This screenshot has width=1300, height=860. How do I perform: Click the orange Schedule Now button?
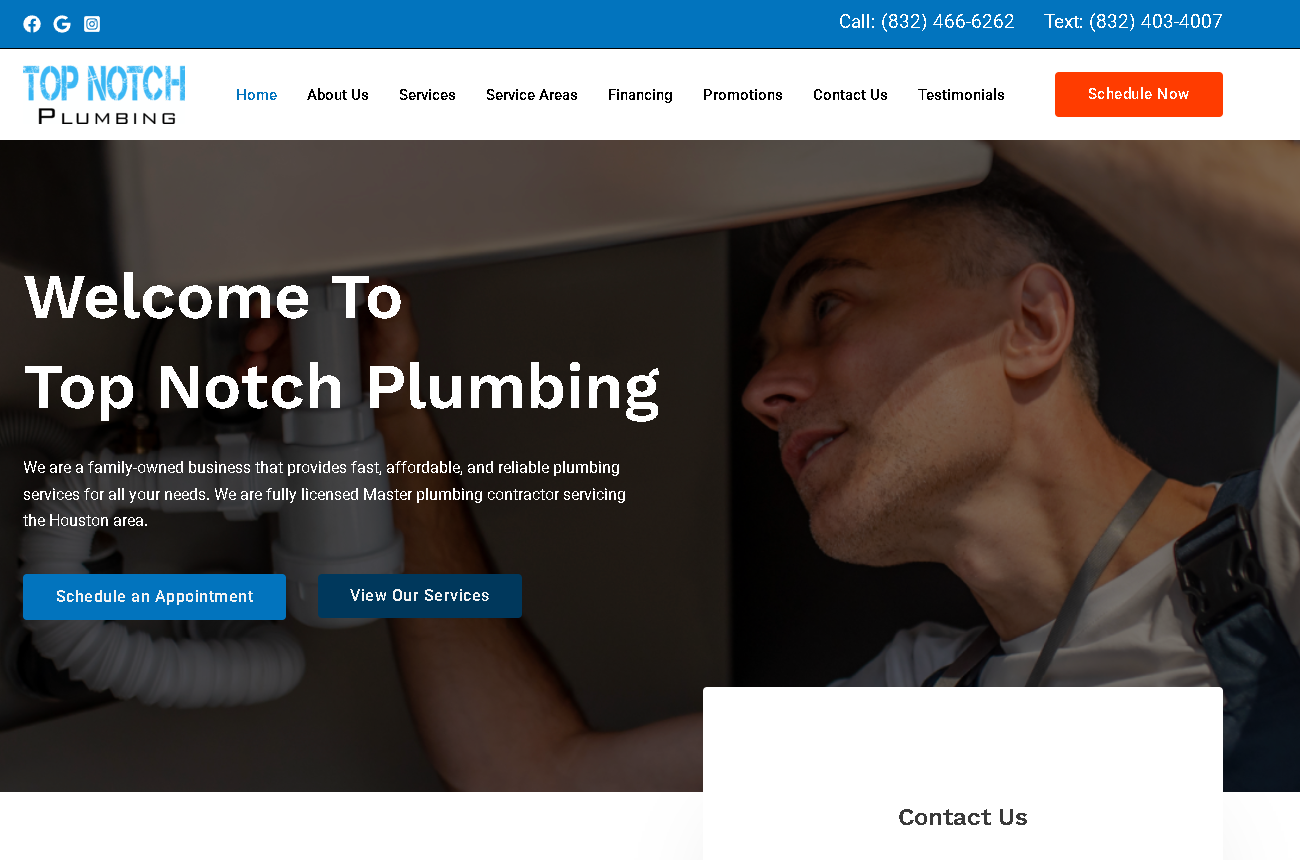click(1139, 94)
